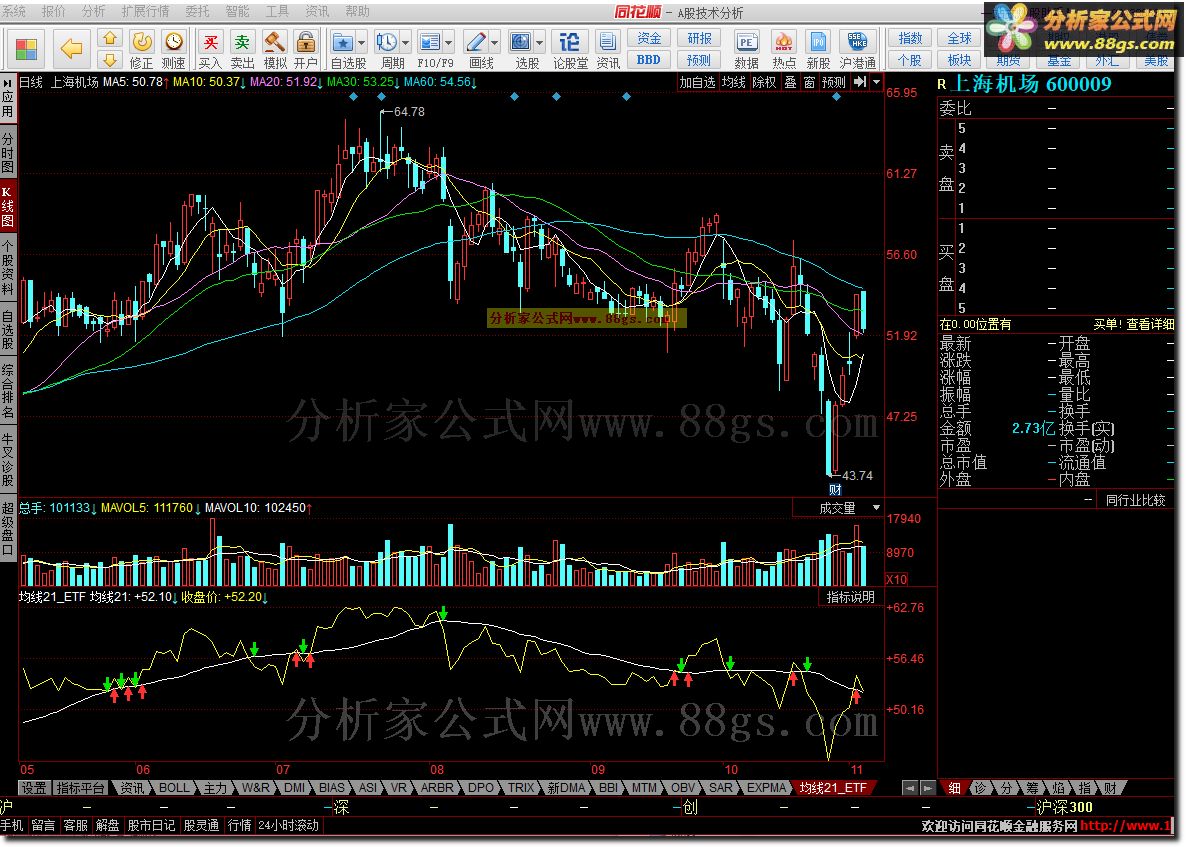Go back with the yellow left arrow
This screenshot has height=847, width=1186.
71,49
